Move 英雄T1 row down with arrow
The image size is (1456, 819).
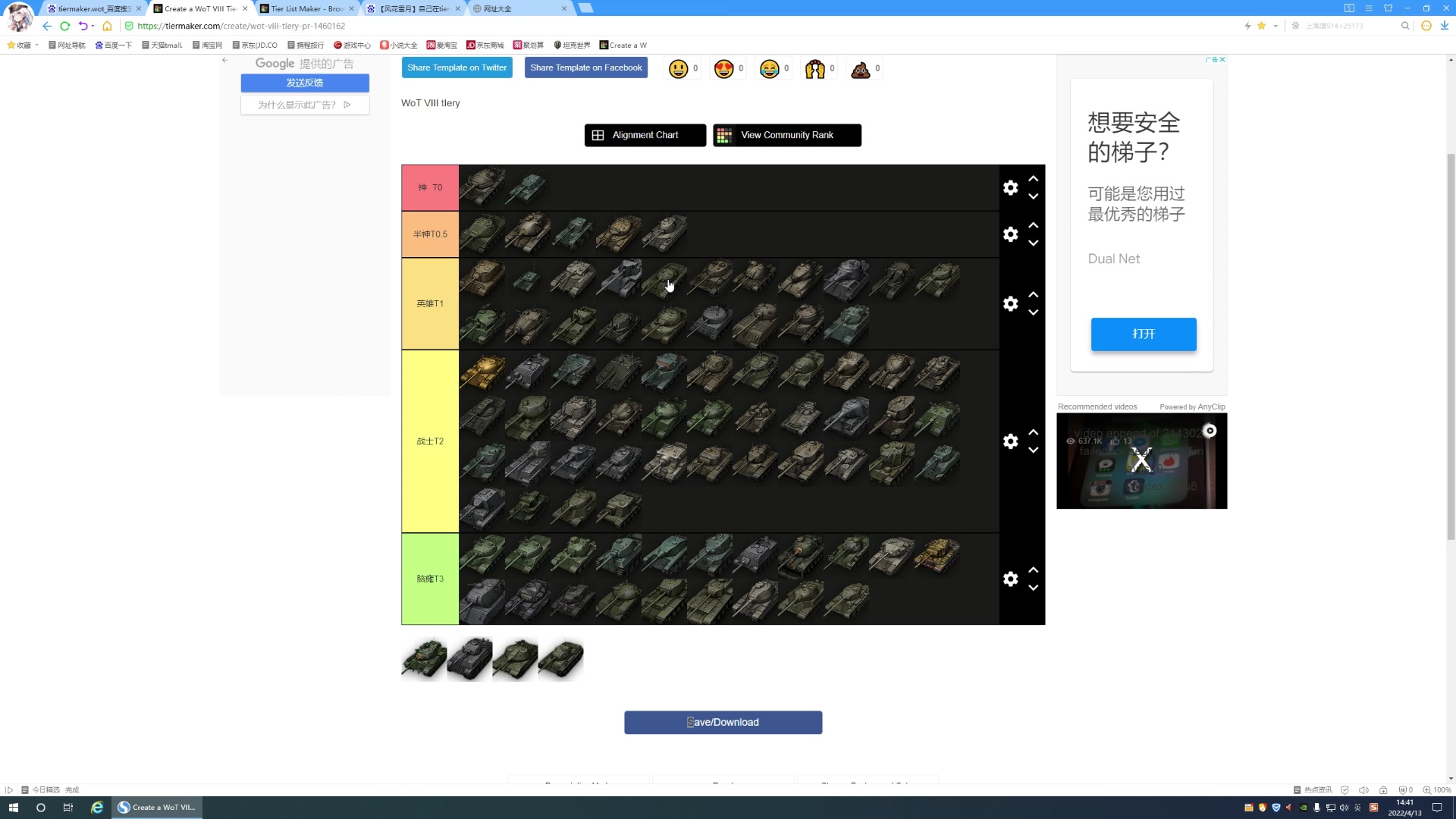pyautogui.click(x=1033, y=312)
